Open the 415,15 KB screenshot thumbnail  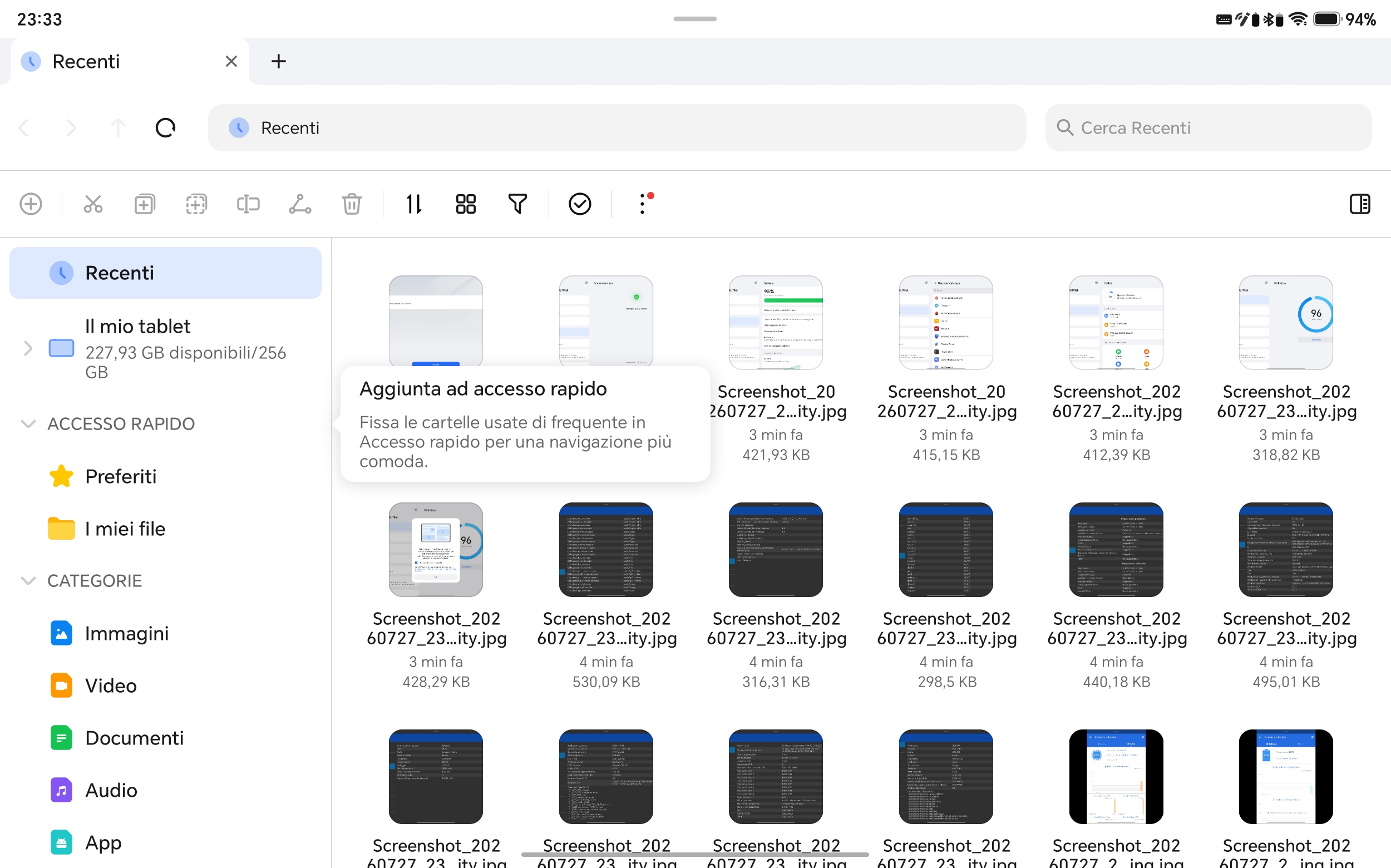(946, 323)
